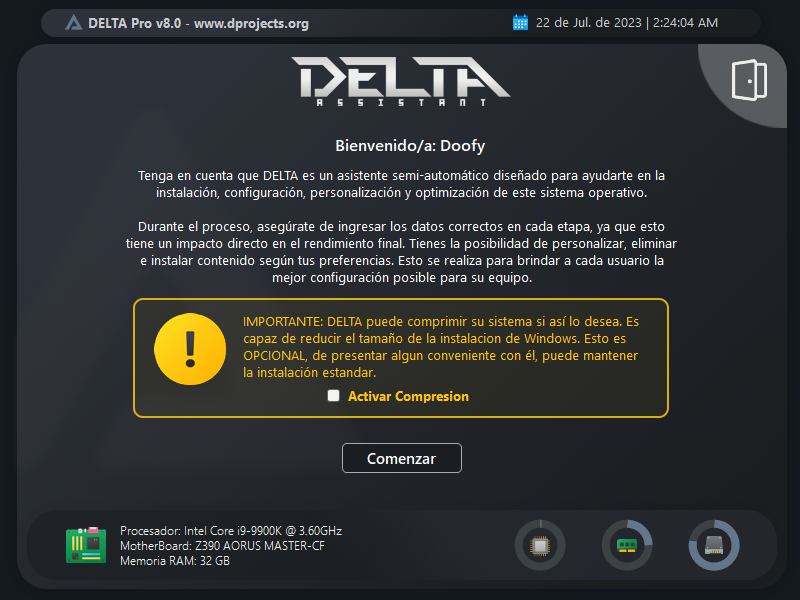Click the RAM usage gauge icon
Viewport: 800px width, 600px height.
(x=627, y=545)
